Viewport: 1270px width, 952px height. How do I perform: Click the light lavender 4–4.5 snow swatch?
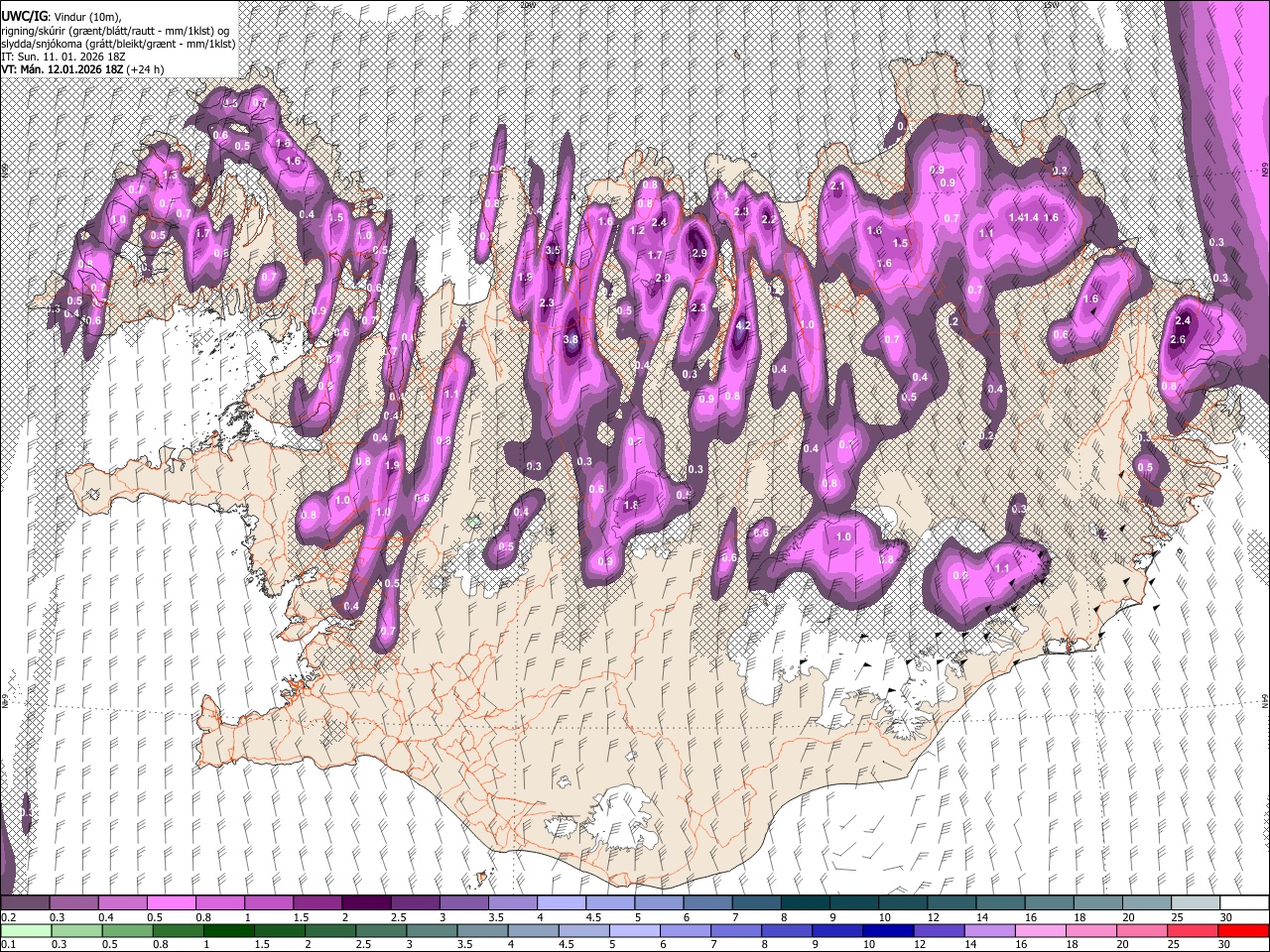(560, 903)
